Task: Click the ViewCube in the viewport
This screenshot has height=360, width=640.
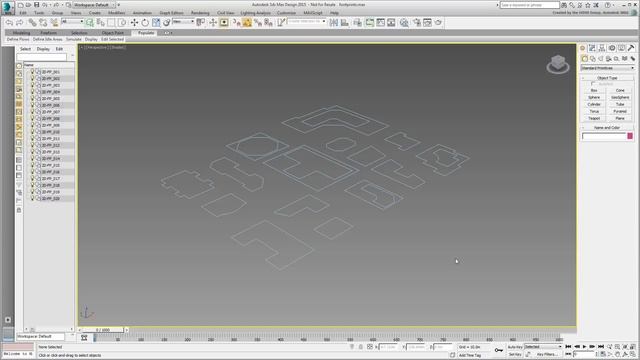Action: (558, 64)
